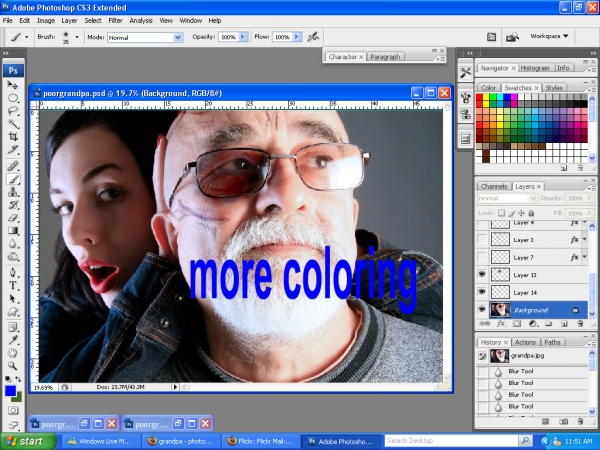The height and width of the screenshot is (450, 600).
Task: Delete layer using Layers trash icon
Action: [x=580, y=324]
